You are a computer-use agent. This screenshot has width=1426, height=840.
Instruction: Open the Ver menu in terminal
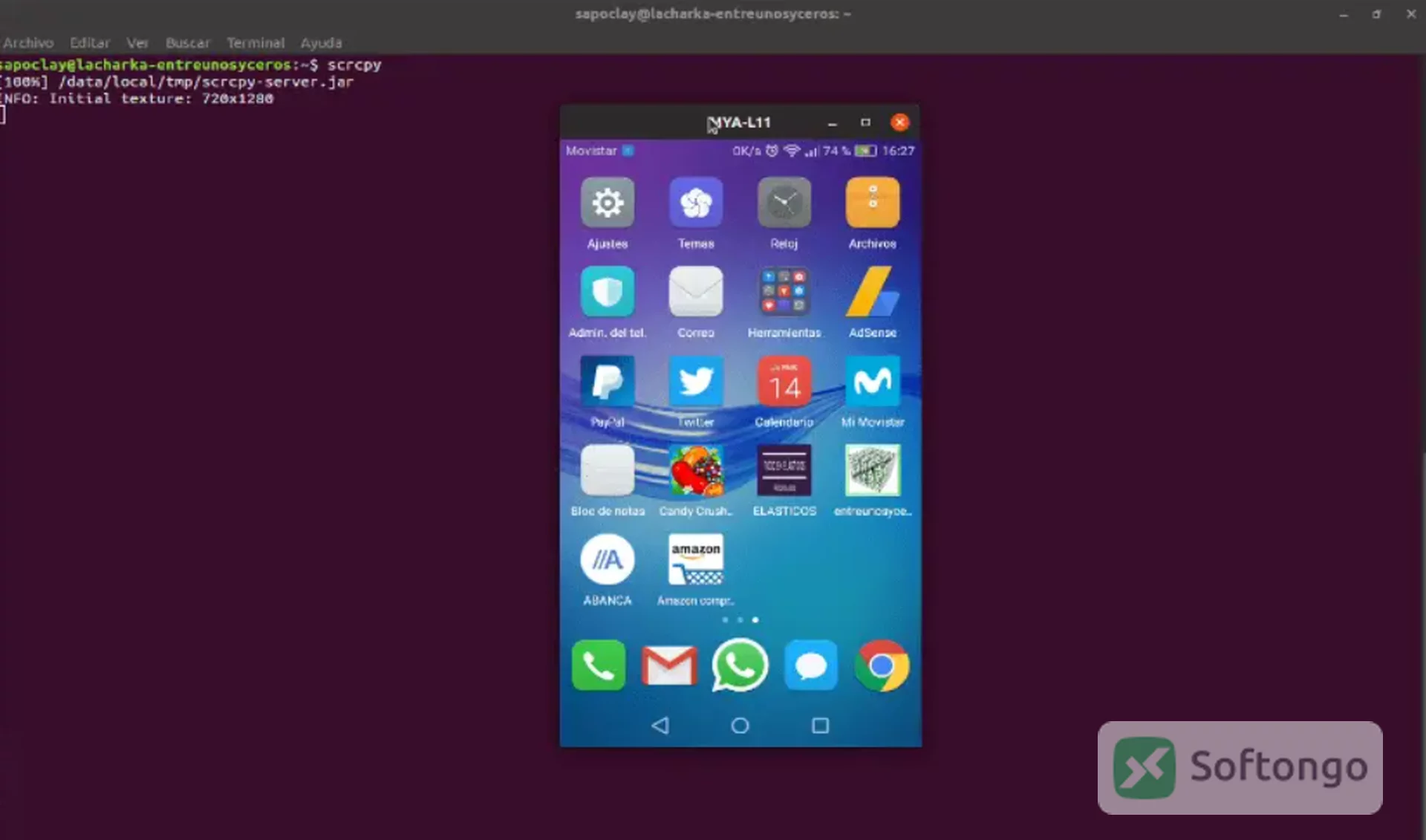(137, 43)
